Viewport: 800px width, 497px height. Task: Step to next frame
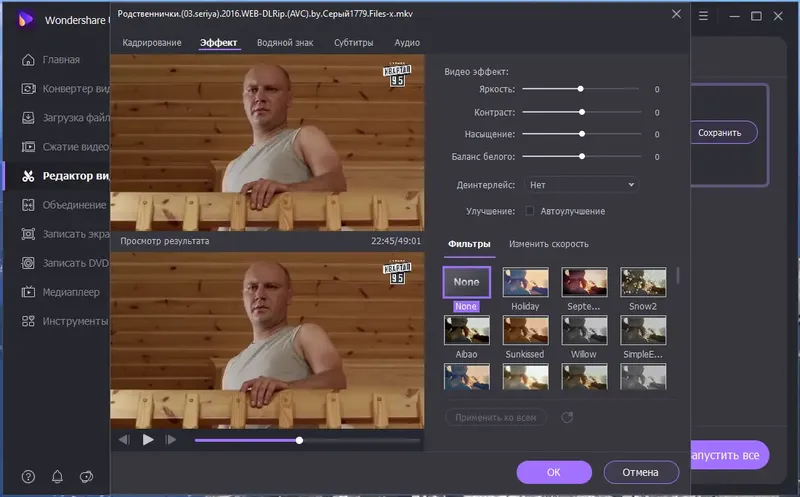[x=170, y=439]
